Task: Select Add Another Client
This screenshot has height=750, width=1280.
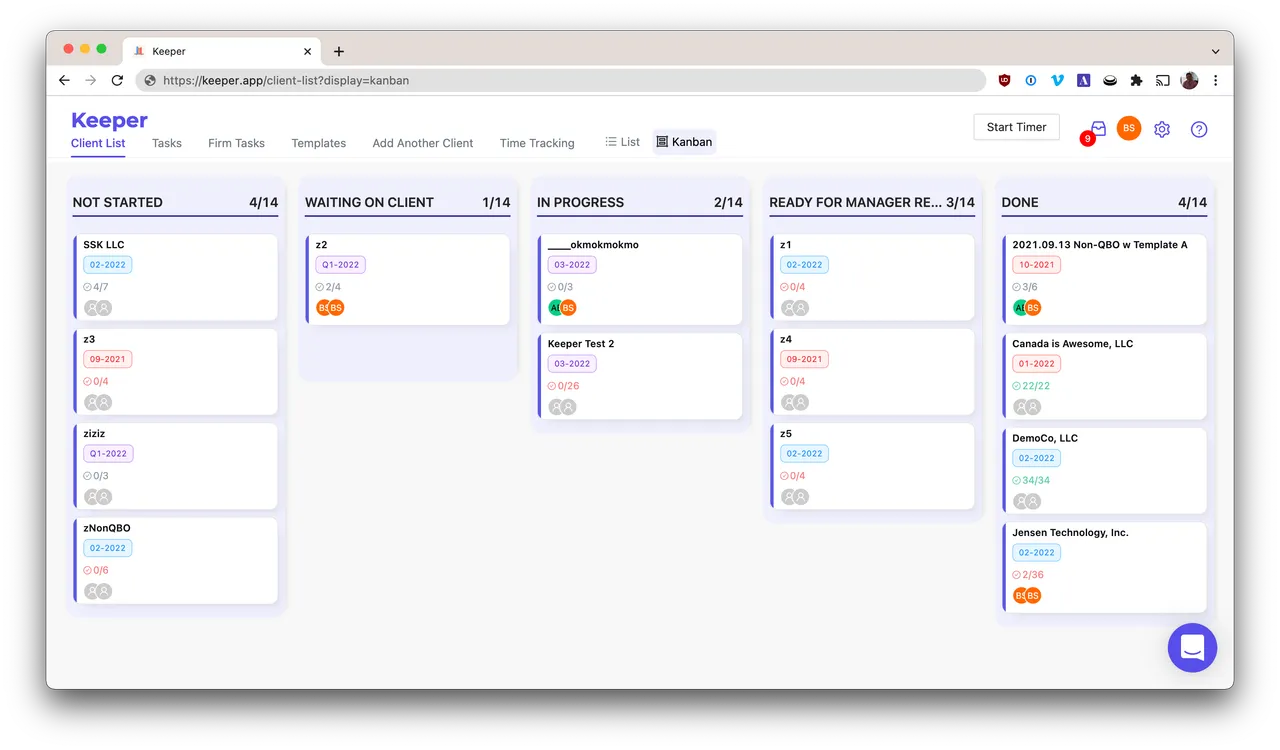Action: tap(423, 143)
